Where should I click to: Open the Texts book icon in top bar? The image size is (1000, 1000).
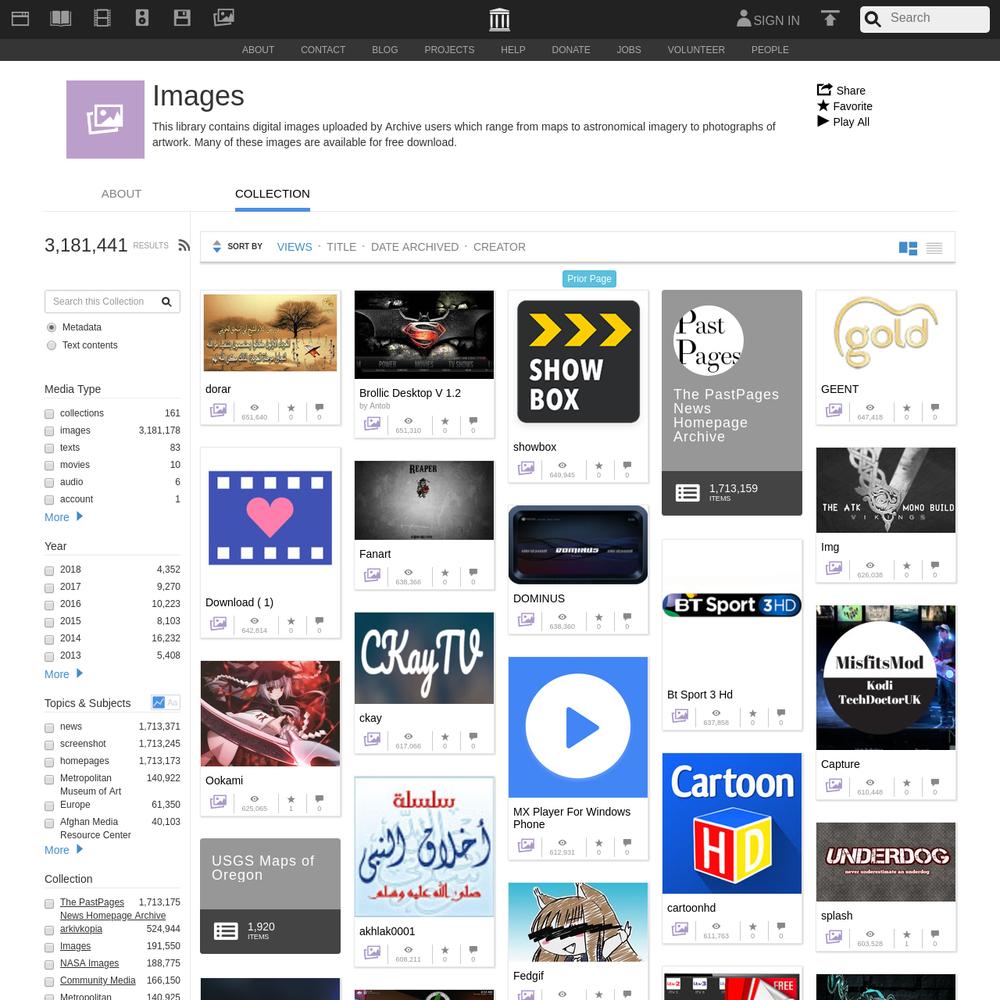coord(61,18)
